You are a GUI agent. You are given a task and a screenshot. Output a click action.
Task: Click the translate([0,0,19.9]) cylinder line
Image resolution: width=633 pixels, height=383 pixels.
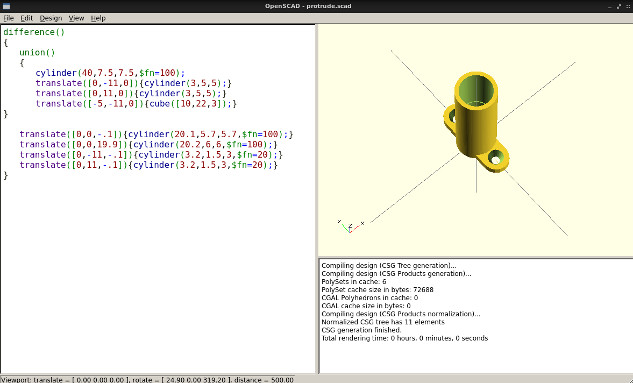pyautogui.click(x=149, y=144)
